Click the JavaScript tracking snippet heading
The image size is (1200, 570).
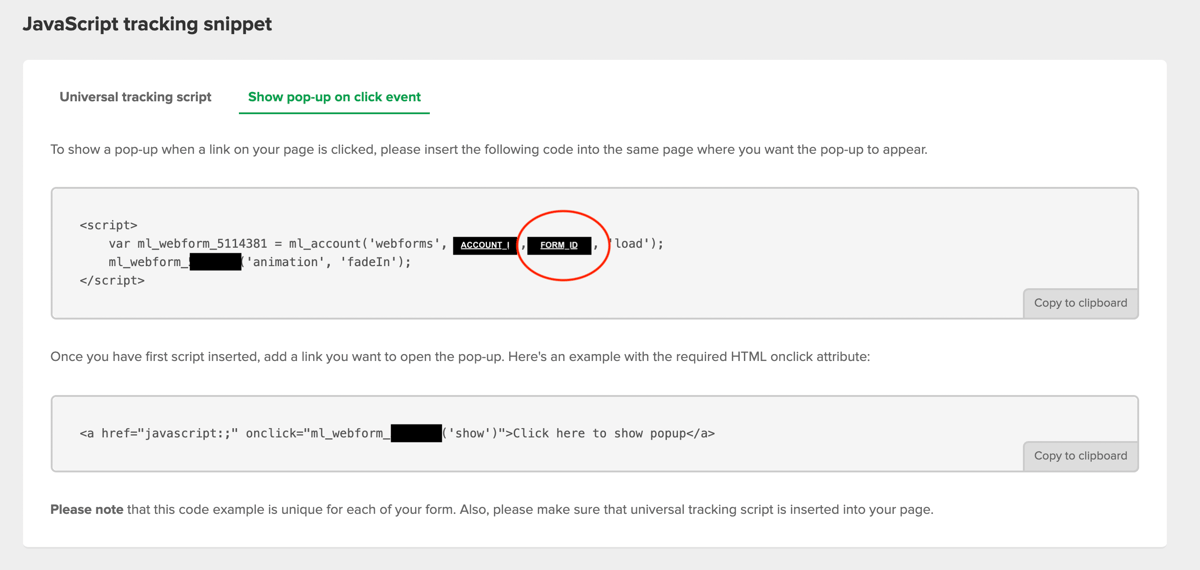click(147, 24)
